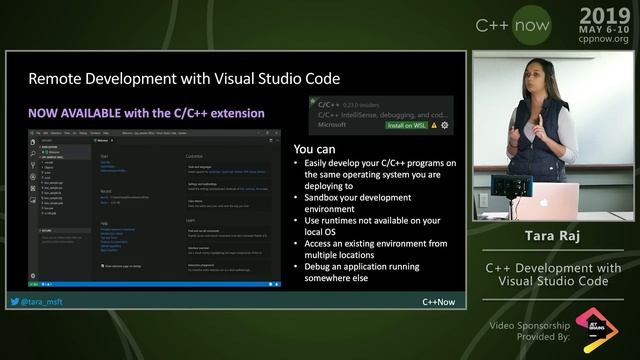Open the View menu in VS Code
The height and width of the screenshot is (360, 640).
click(67, 133)
